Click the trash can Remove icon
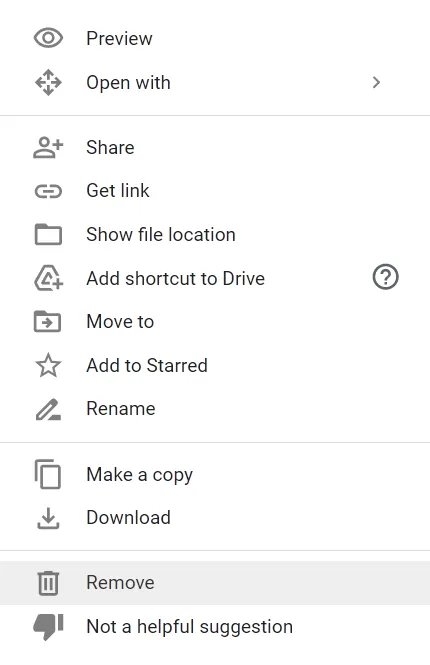 click(48, 583)
